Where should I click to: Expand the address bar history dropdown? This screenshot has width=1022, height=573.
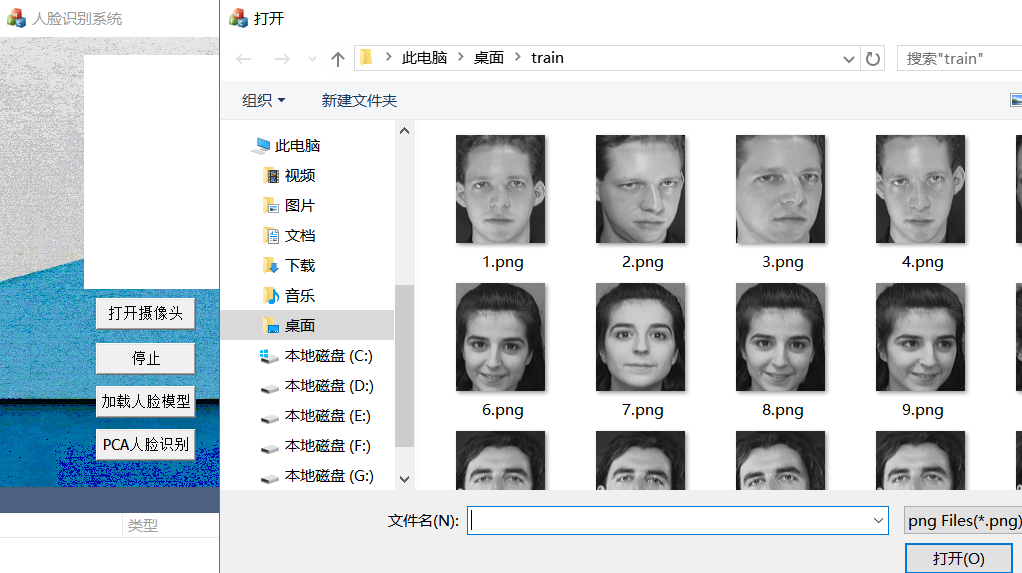click(848, 59)
